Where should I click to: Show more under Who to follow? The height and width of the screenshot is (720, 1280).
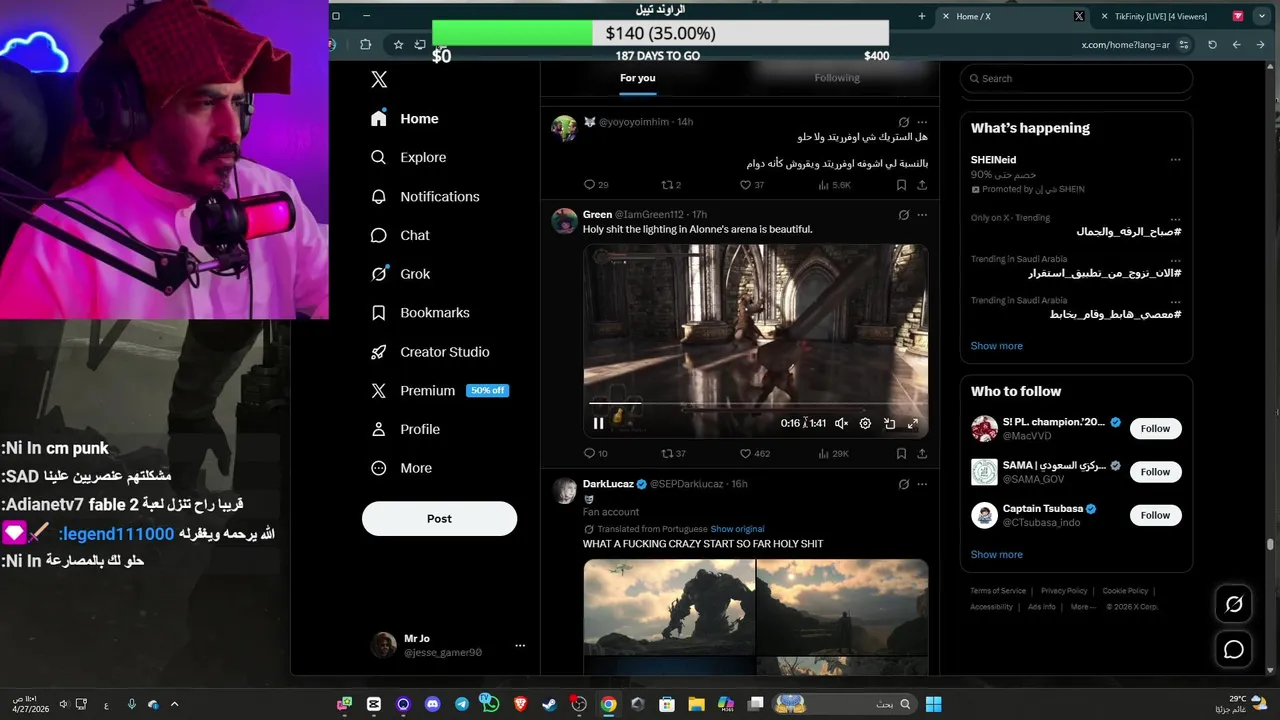[x=996, y=555]
